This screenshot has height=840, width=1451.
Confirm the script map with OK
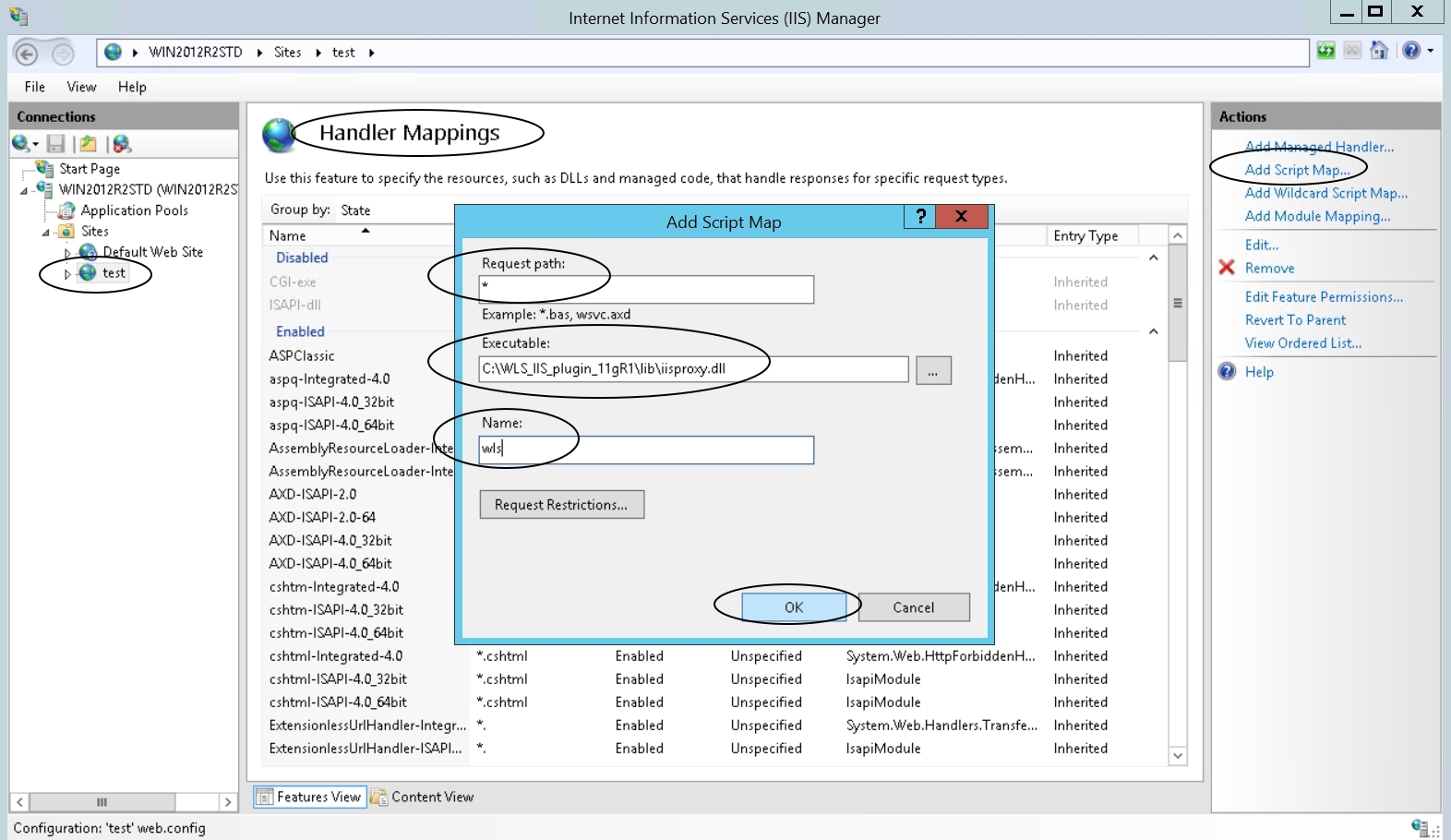(794, 607)
